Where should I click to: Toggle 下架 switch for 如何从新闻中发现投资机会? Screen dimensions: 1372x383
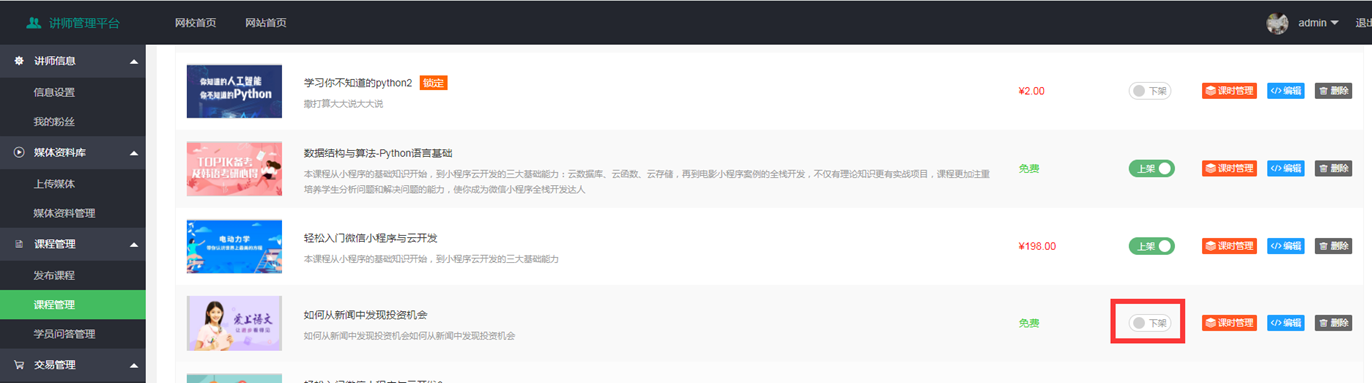pyautogui.click(x=1150, y=323)
